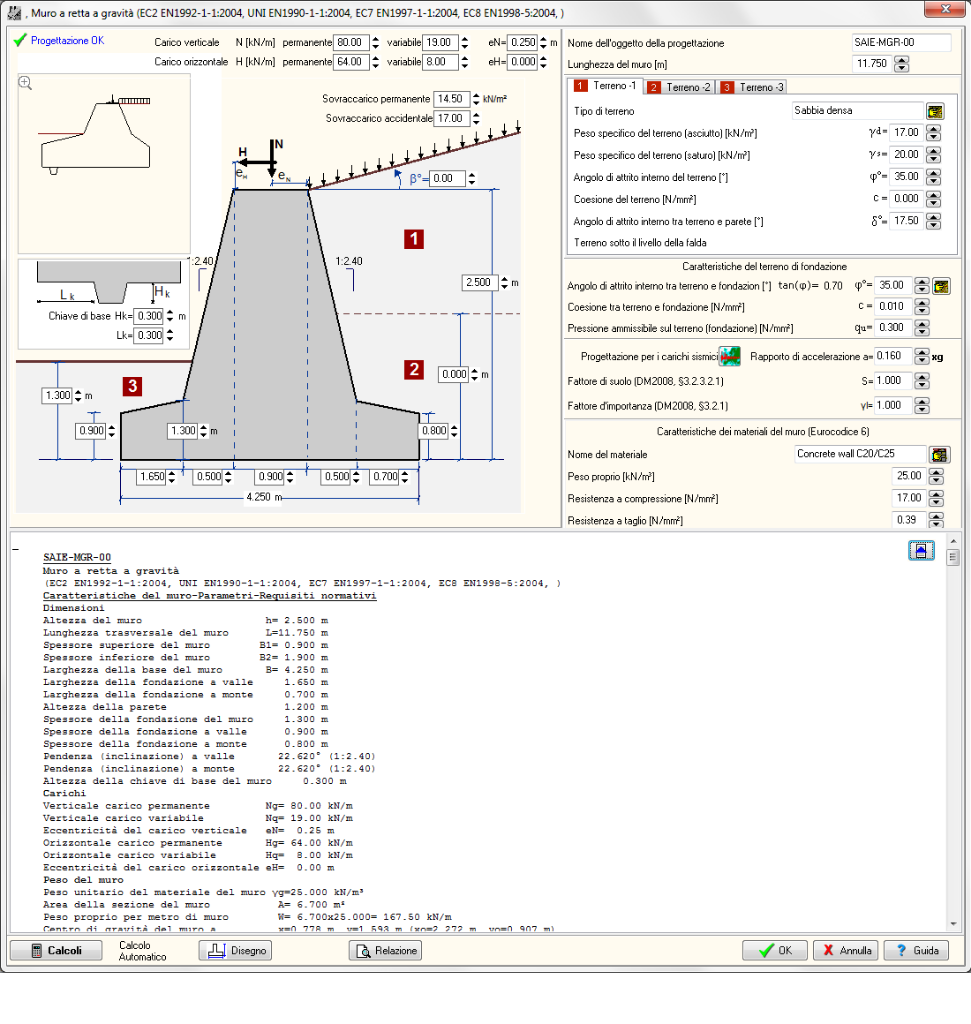Image resolution: width=971 pixels, height=1024 pixels.
Task: Click the Peso proprio field 25.00
Action: click(x=908, y=476)
